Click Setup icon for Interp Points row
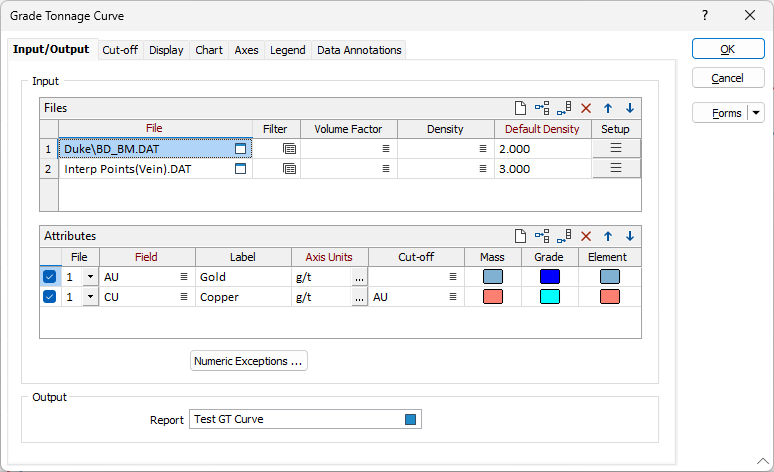The image size is (774, 472). coord(616,168)
